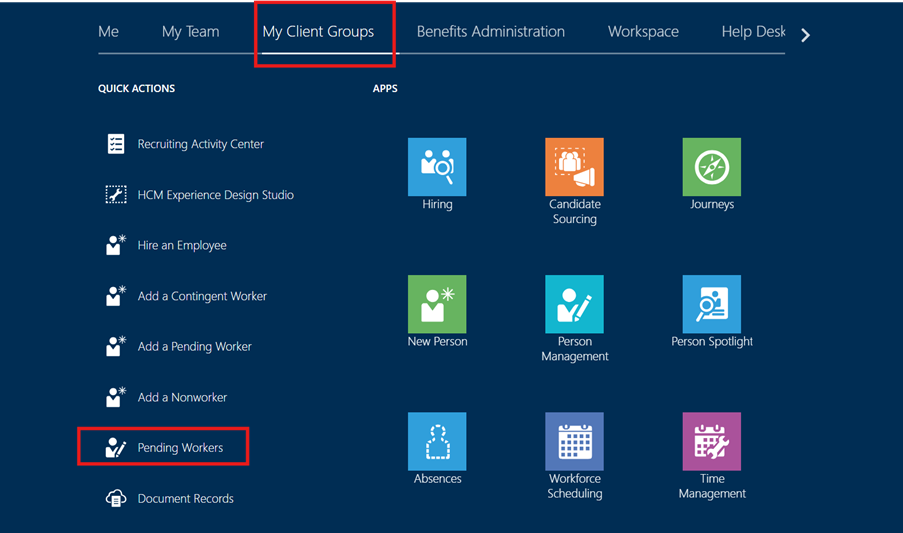Image resolution: width=903 pixels, height=533 pixels.
Task: Open the Workforce Scheduling calendar tile
Action: pos(574,441)
